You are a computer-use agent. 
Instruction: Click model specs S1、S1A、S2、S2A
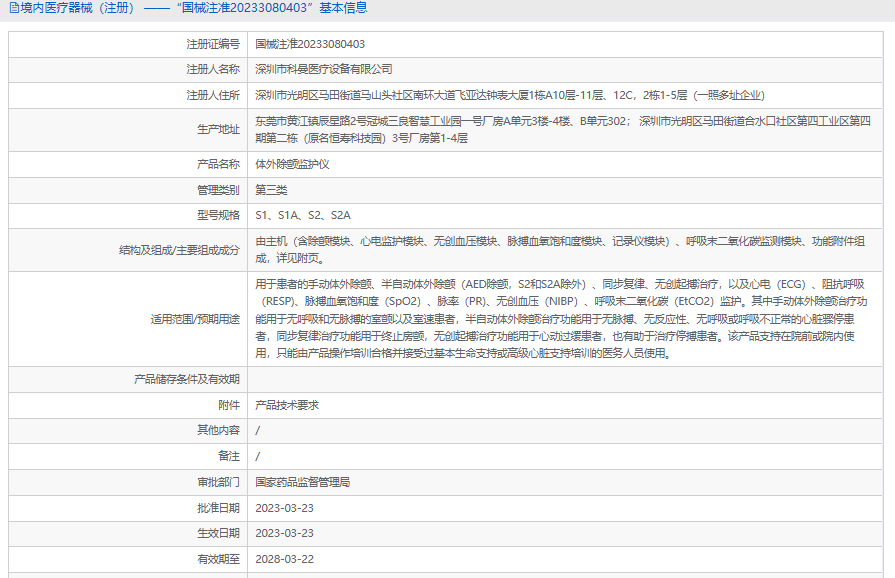pyautogui.click(x=303, y=215)
